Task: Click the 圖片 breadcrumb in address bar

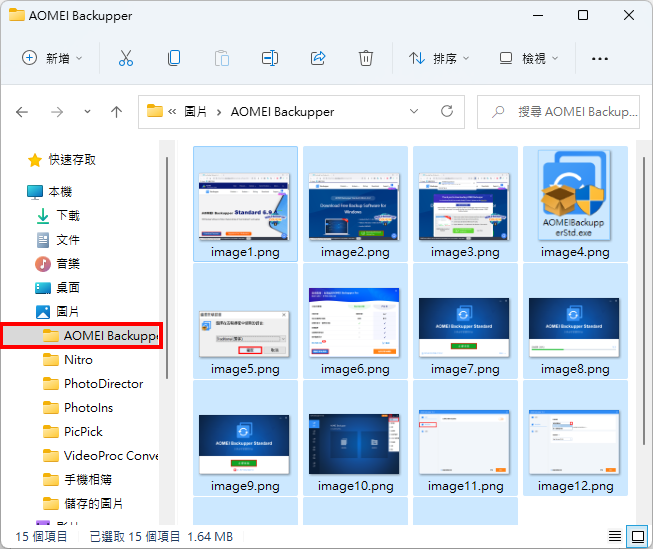Action: [x=195, y=112]
